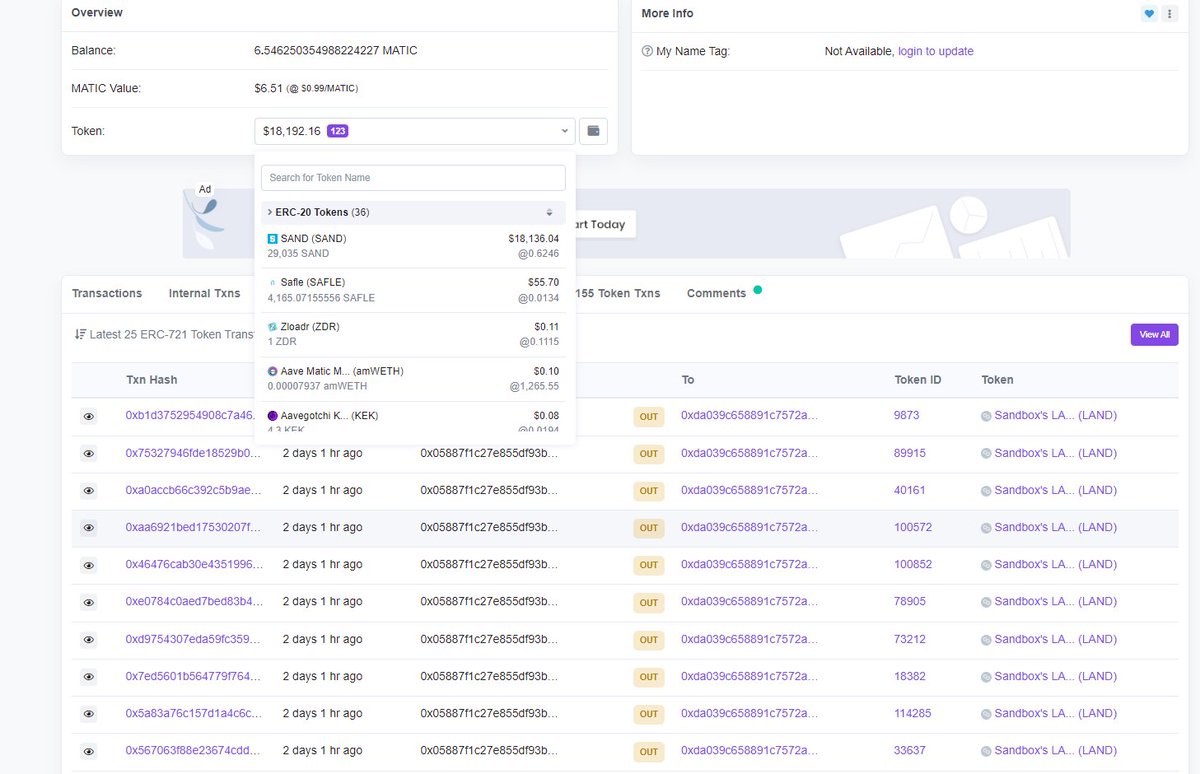Open transaction hash 0xaa6921bed17530207f
Screen dimensions: 1200x774
(194, 527)
